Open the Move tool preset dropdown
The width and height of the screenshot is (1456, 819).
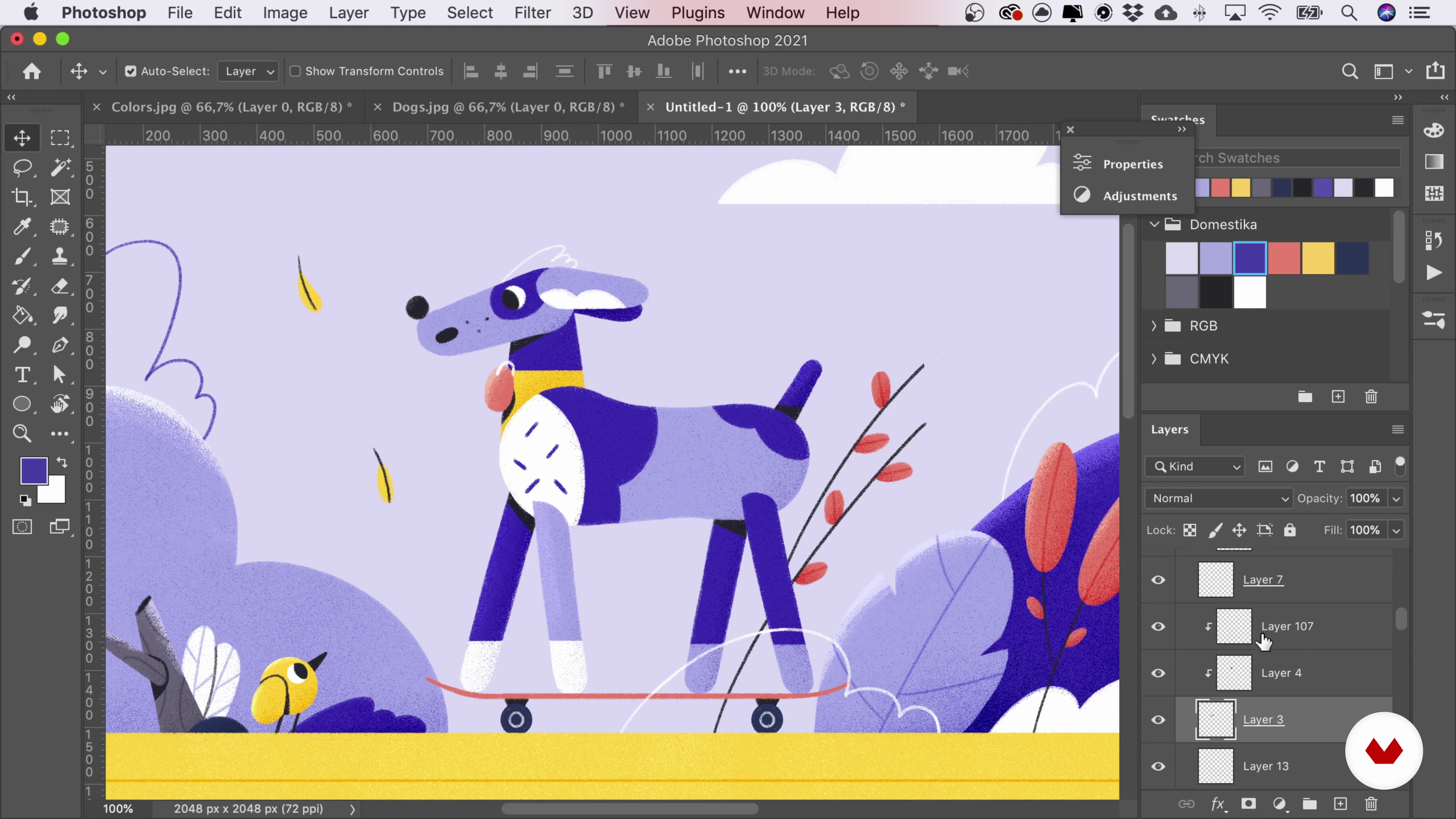click(x=102, y=72)
